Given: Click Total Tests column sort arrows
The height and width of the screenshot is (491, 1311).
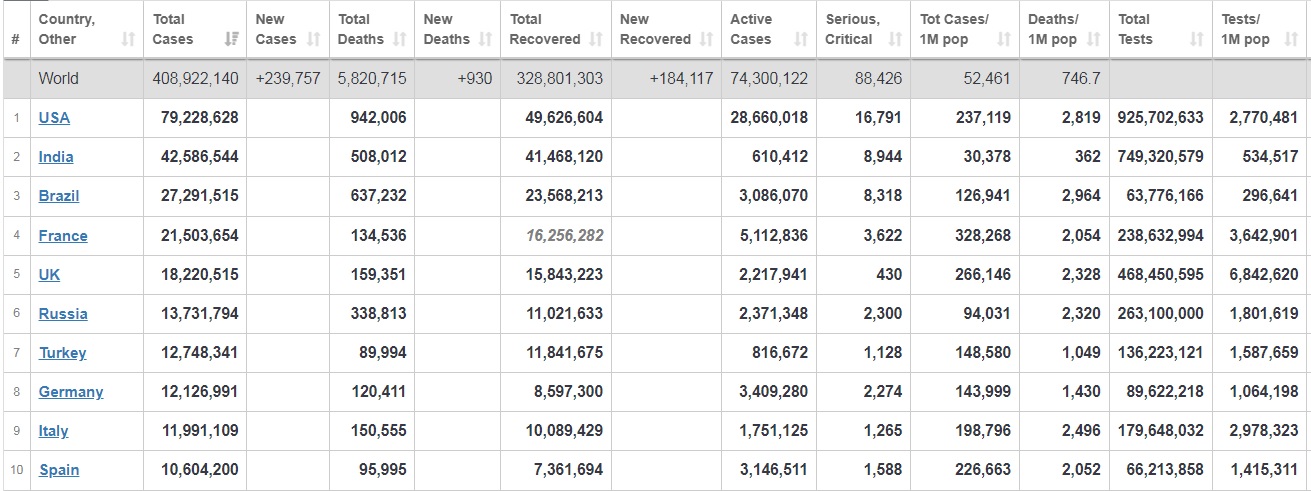Looking at the screenshot, I should pyautogui.click(x=1196, y=40).
